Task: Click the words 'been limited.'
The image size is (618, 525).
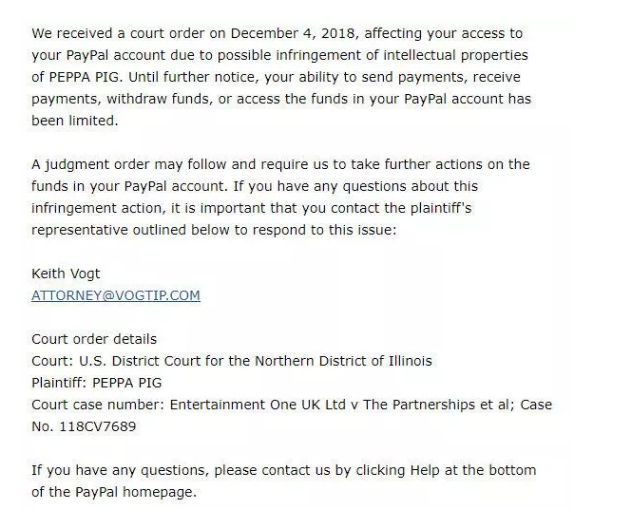Action: 74,121
